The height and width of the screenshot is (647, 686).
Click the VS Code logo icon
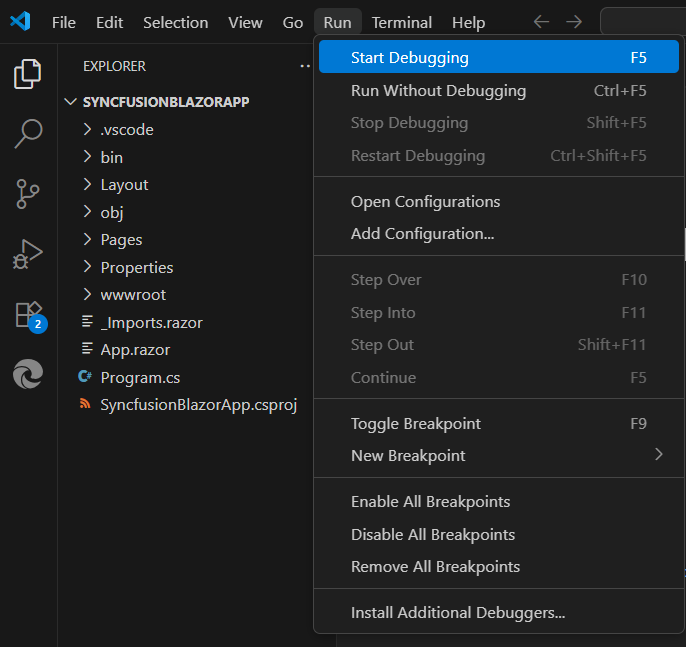(x=20, y=22)
